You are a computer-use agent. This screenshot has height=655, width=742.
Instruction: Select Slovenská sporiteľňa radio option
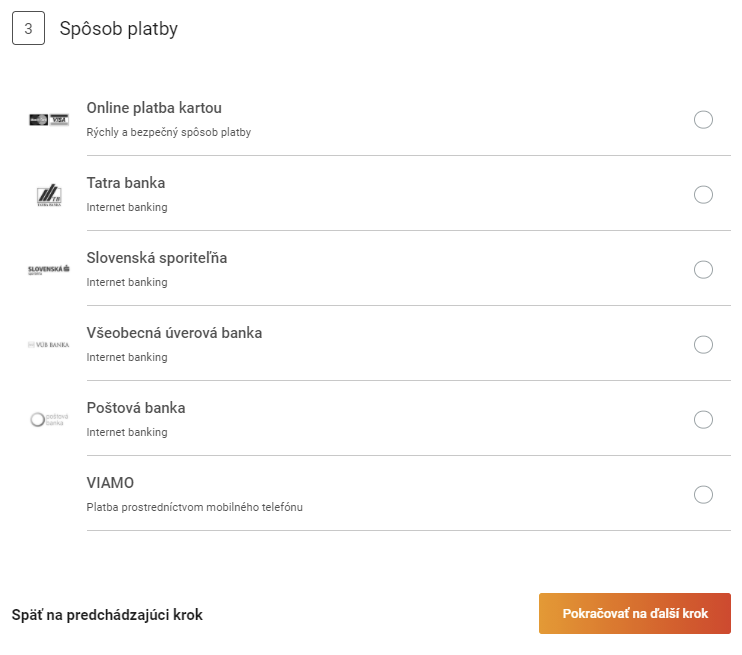click(x=703, y=270)
